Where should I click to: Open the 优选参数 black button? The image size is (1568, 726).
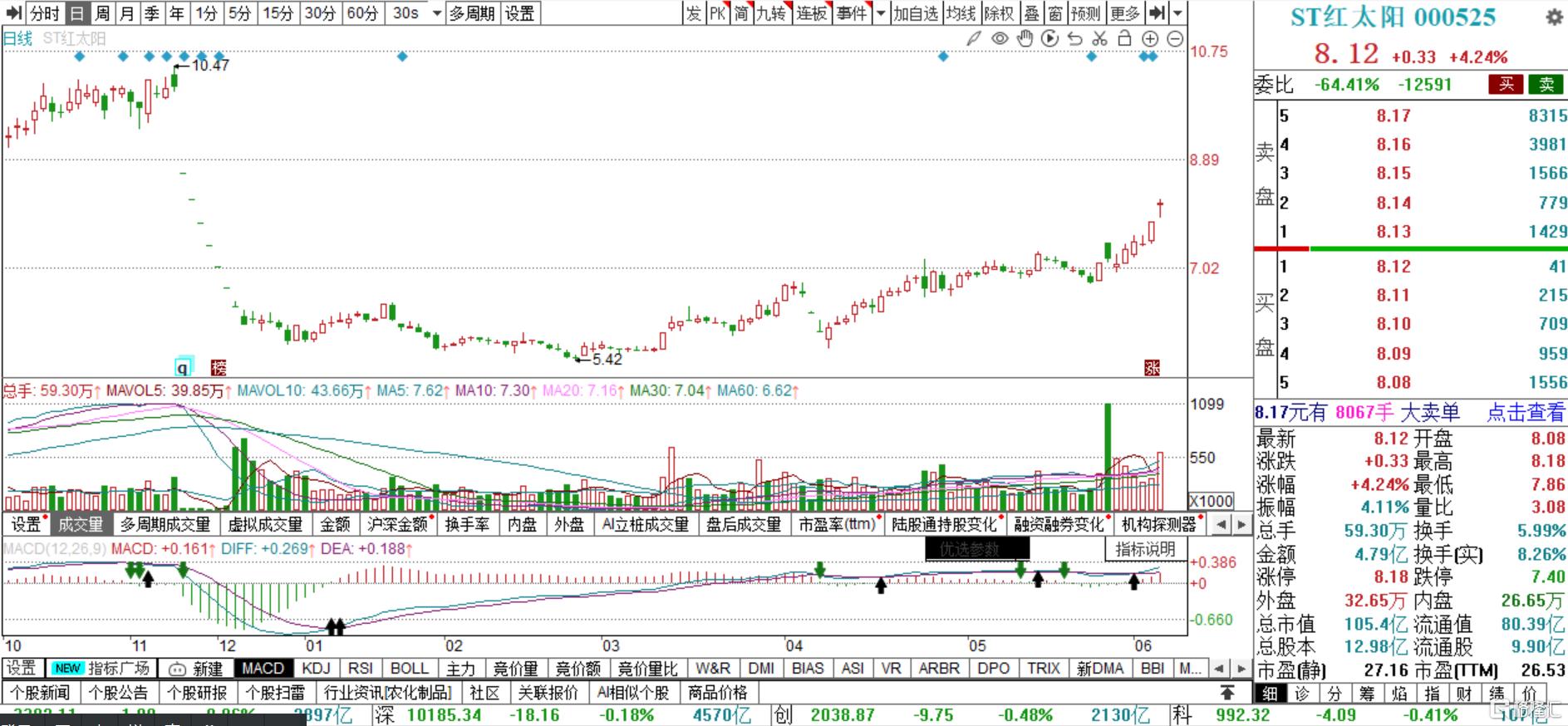coord(977,549)
